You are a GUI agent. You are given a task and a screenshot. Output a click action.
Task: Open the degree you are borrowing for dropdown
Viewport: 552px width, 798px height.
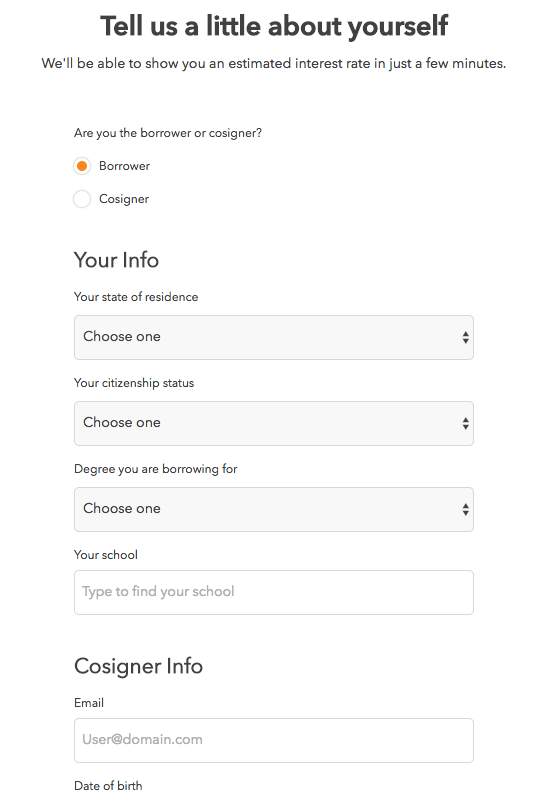point(274,509)
